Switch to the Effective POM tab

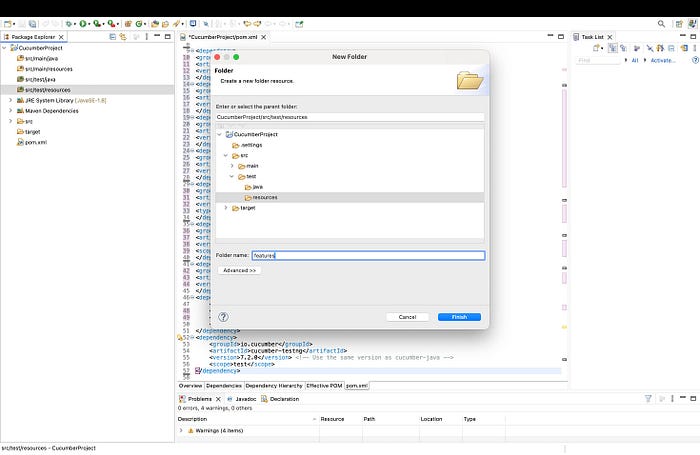324,385
